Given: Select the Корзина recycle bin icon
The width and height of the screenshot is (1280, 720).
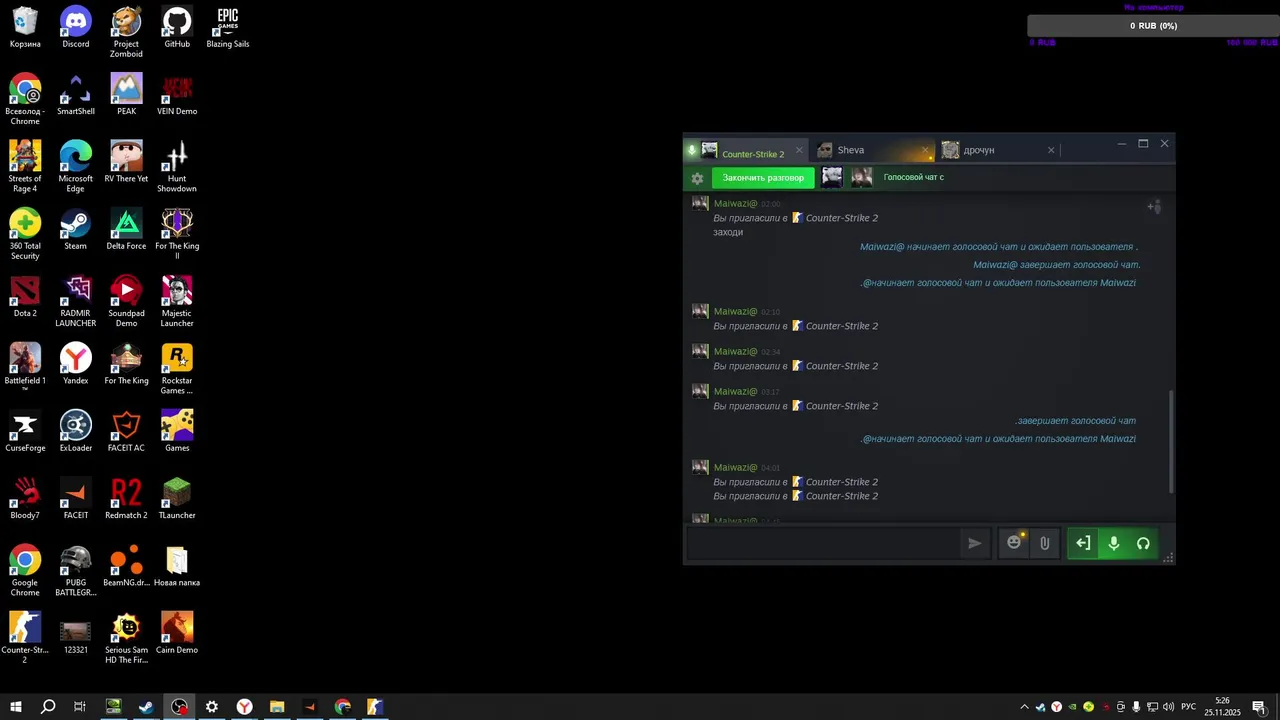Looking at the screenshot, I should pos(25,27).
